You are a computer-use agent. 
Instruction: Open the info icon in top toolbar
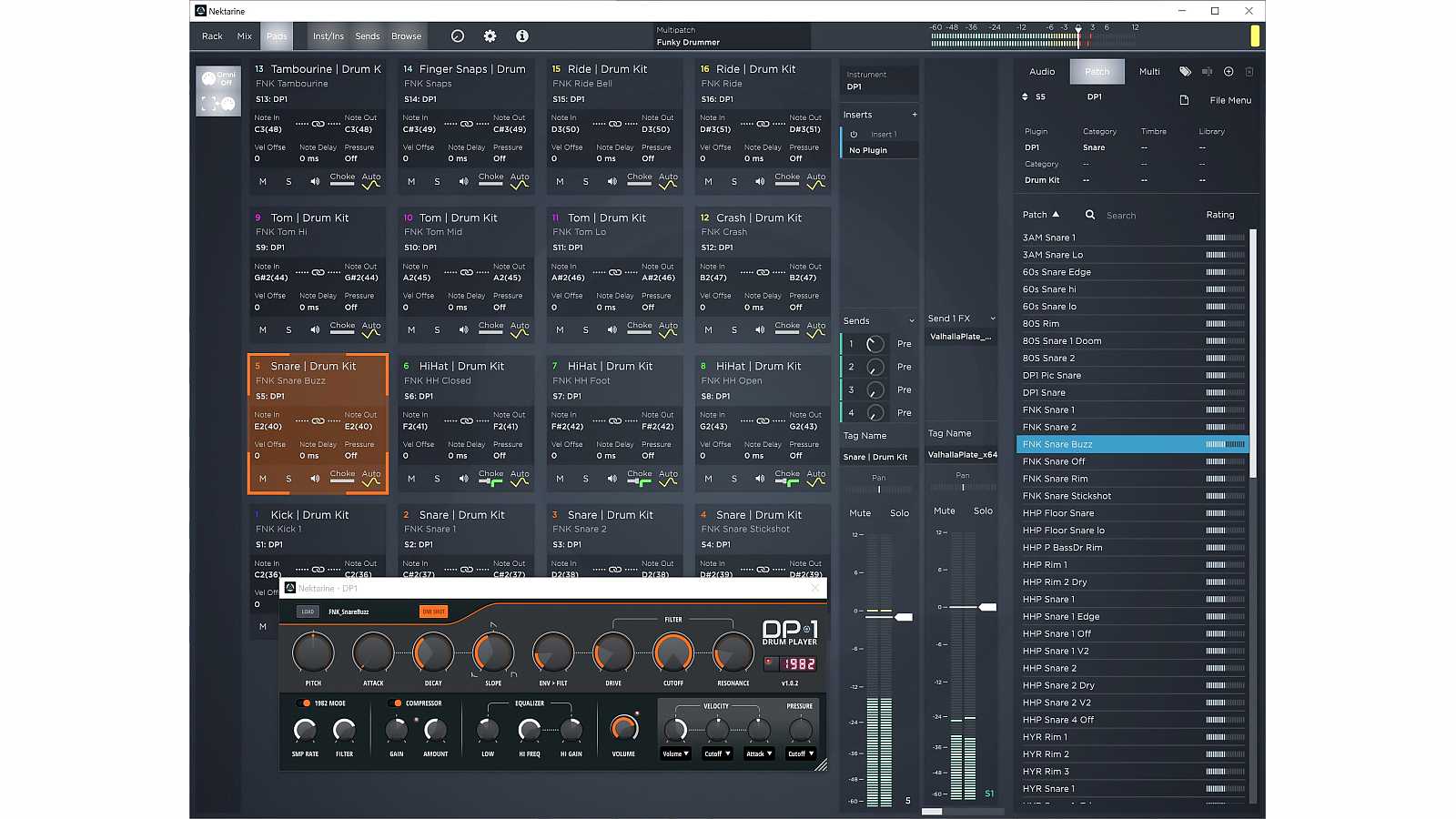click(522, 36)
